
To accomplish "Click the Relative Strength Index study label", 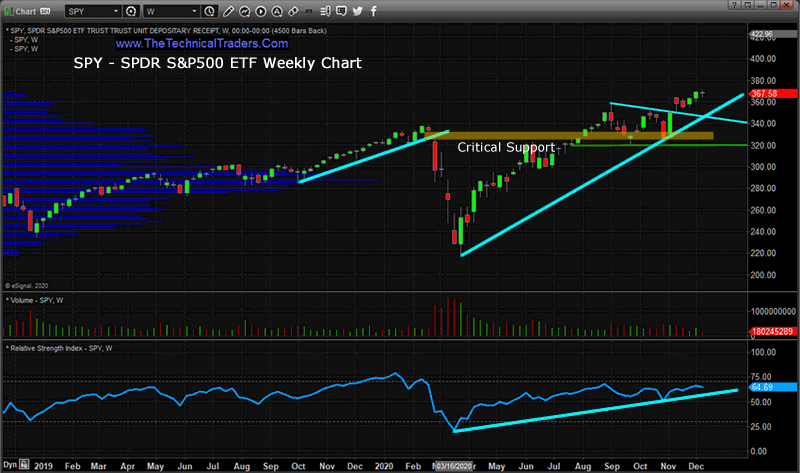I will [59, 348].
